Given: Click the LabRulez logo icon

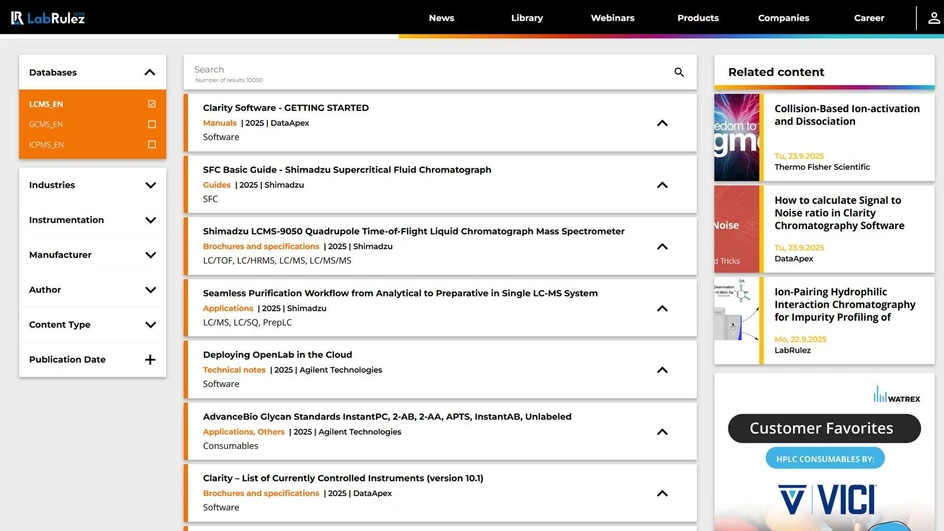Looking at the screenshot, I should point(17,18).
